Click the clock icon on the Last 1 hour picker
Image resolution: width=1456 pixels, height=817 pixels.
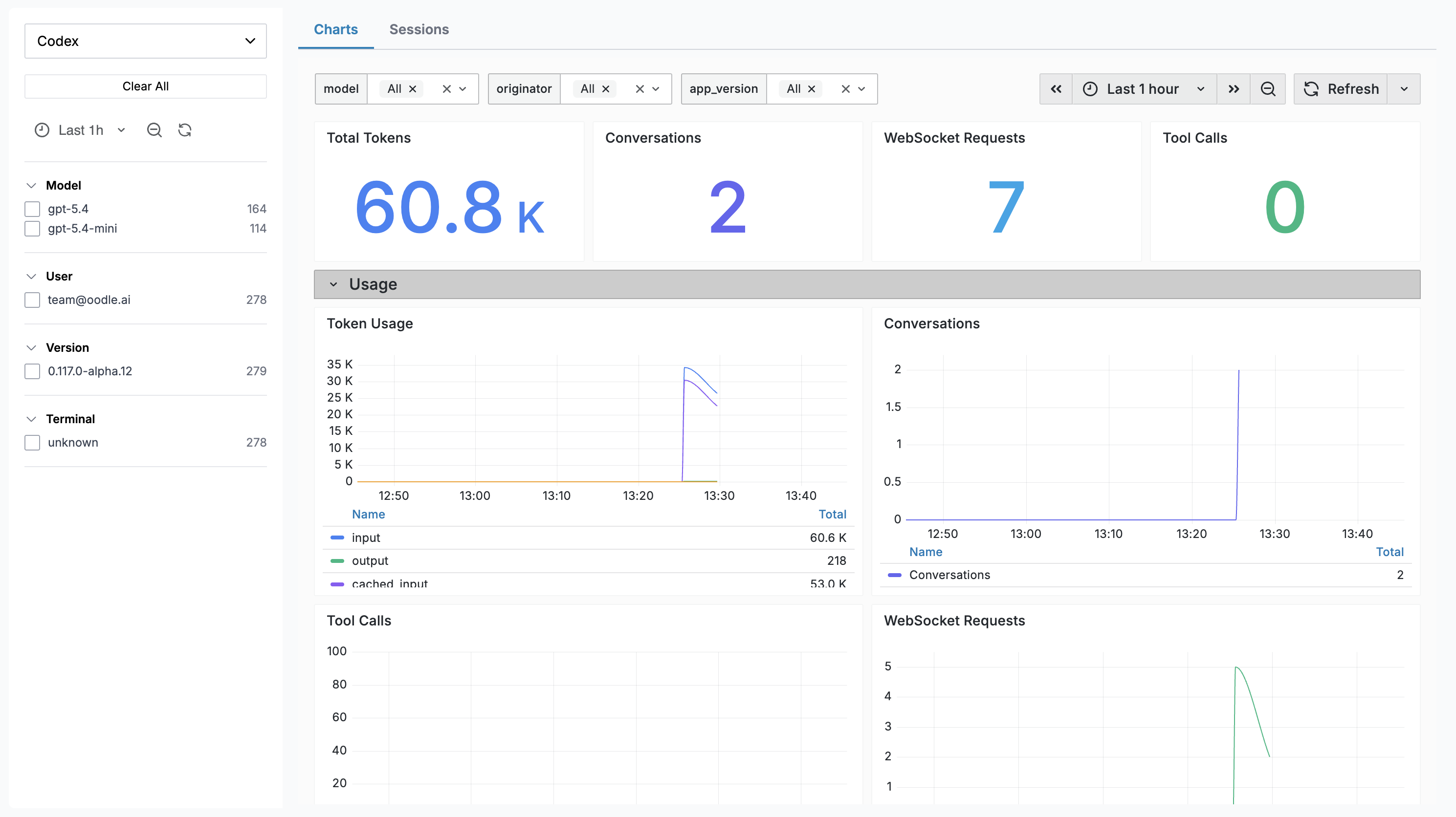[x=1090, y=89]
